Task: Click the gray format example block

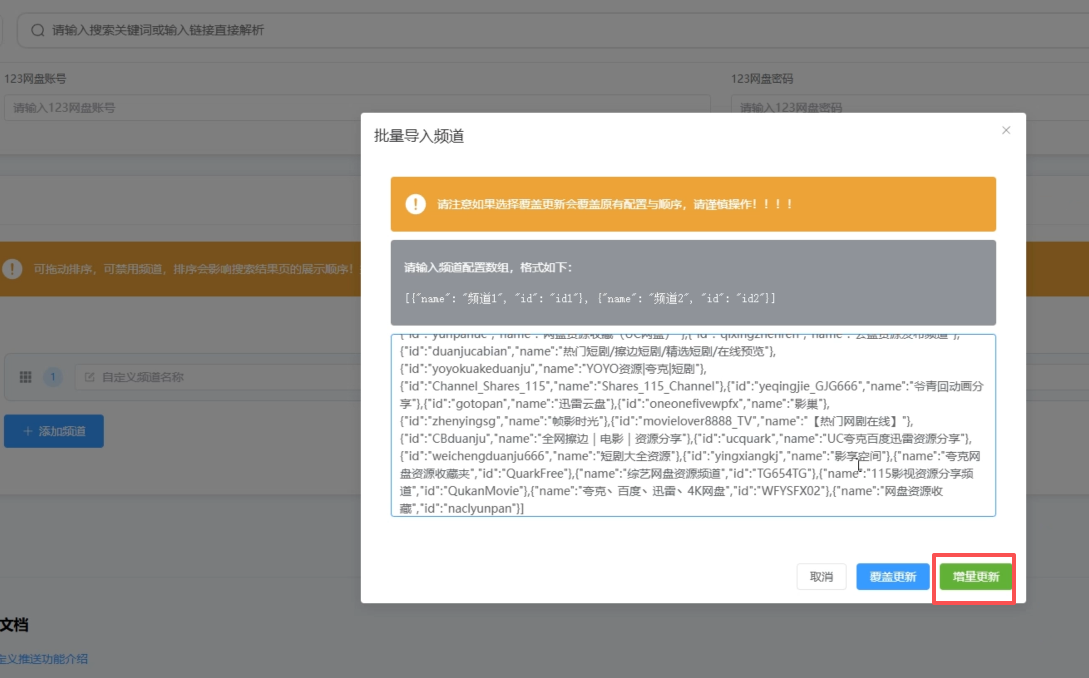Action: pyautogui.click(x=692, y=282)
